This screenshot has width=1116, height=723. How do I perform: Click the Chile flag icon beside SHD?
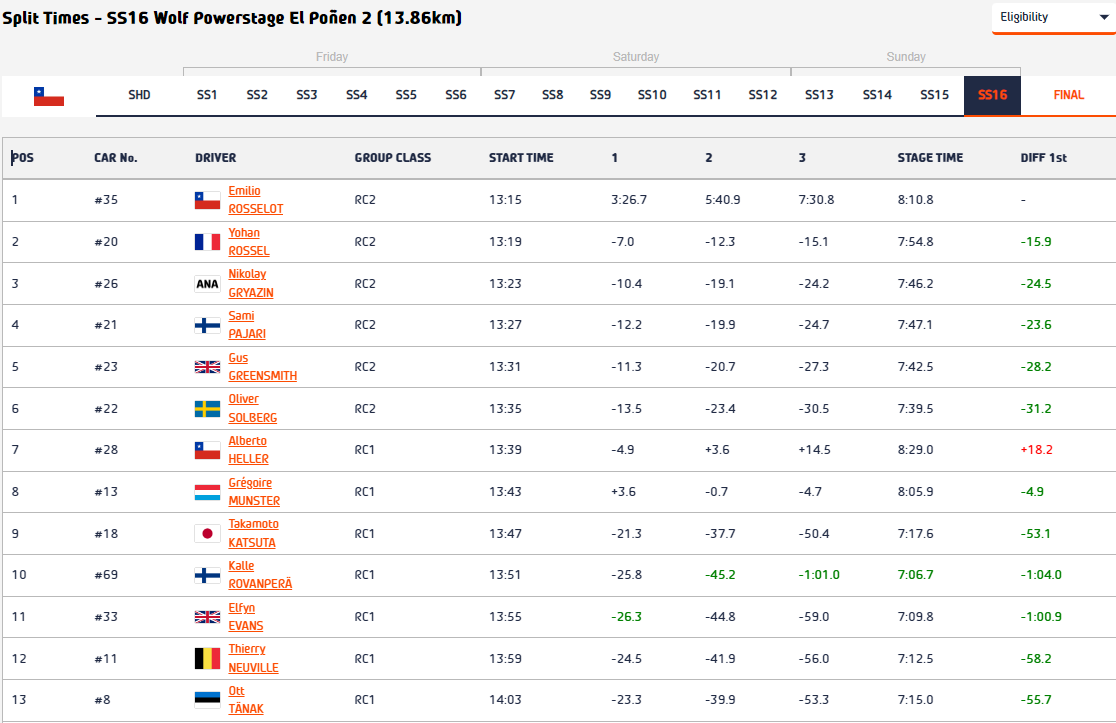point(49,96)
